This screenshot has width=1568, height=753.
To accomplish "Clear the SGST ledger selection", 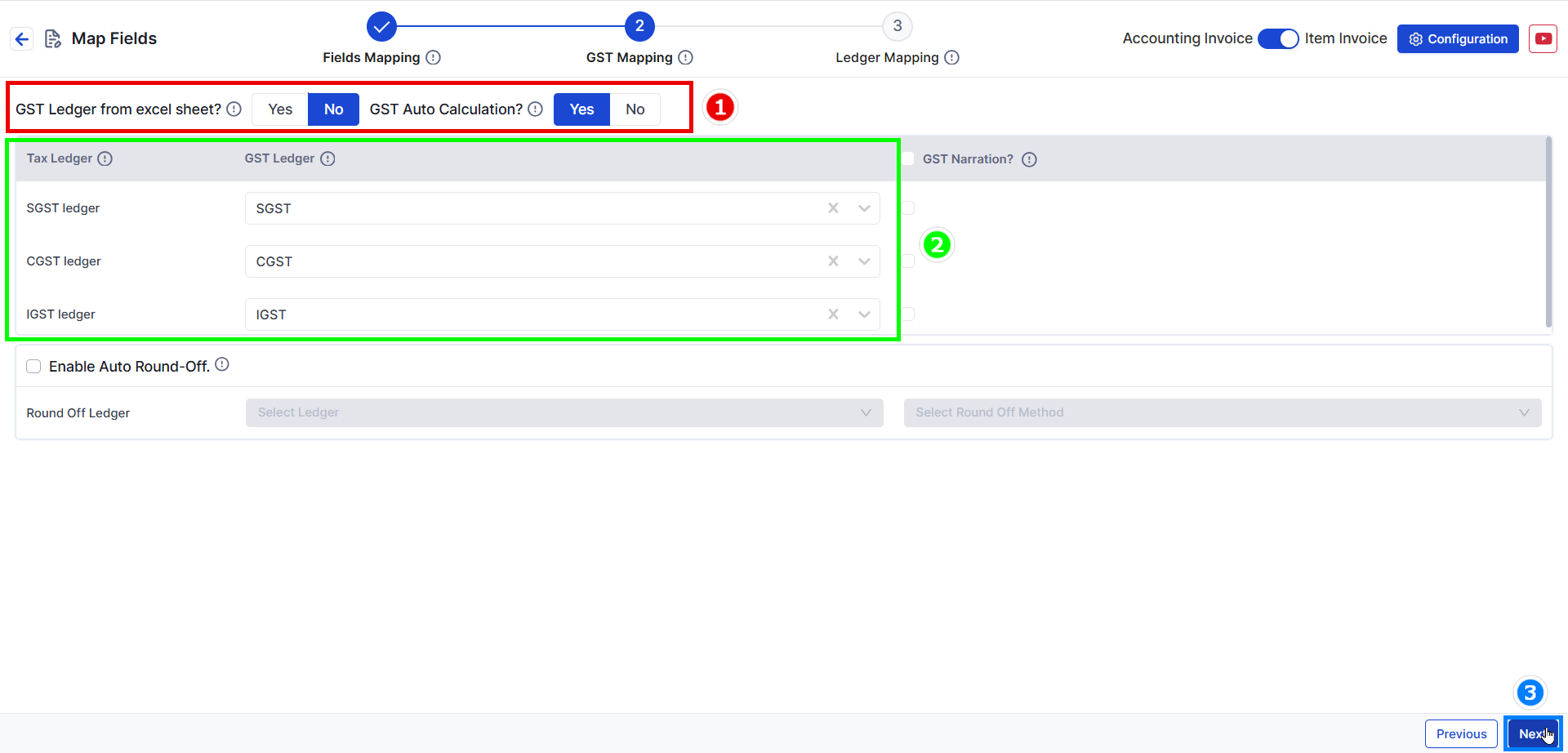I will click(x=833, y=208).
